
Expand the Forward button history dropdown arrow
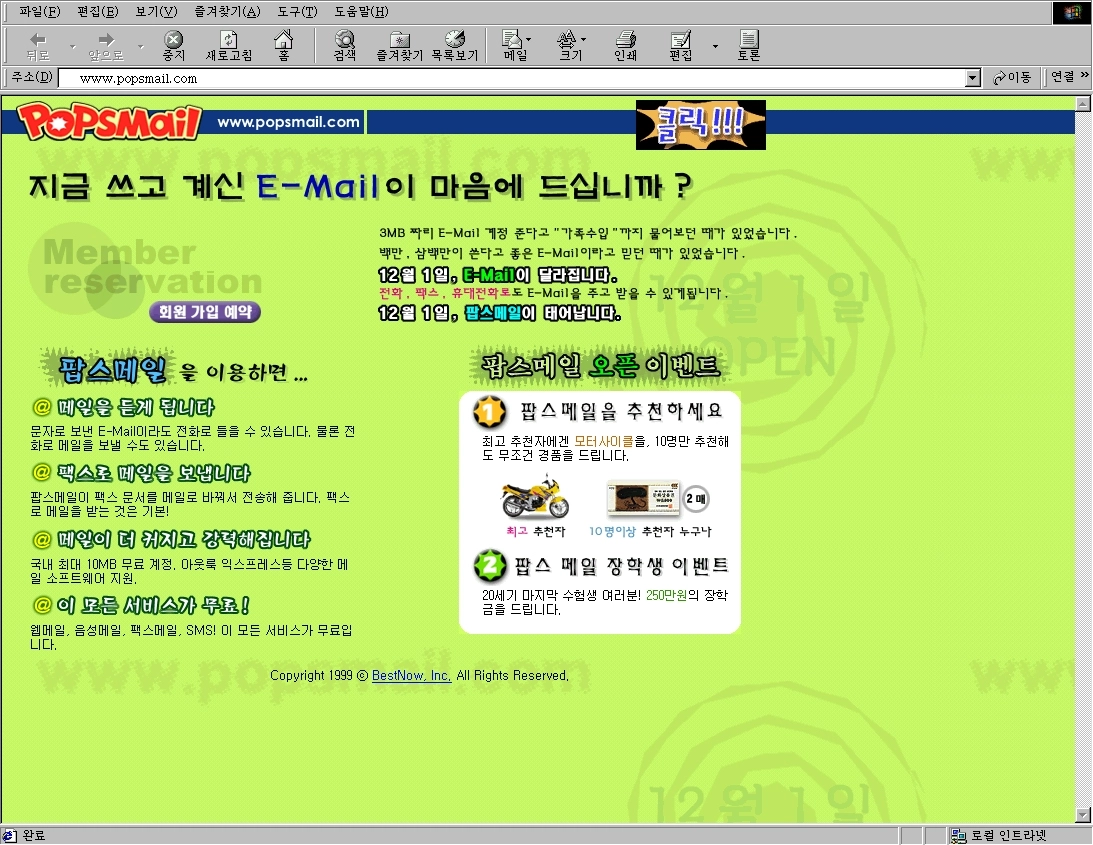point(141,47)
